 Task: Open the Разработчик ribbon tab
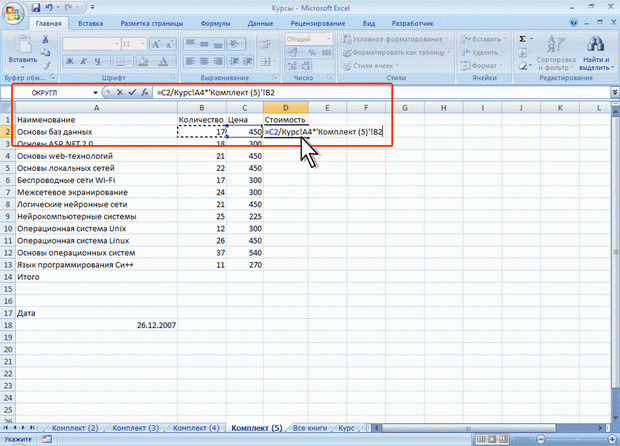click(x=412, y=23)
